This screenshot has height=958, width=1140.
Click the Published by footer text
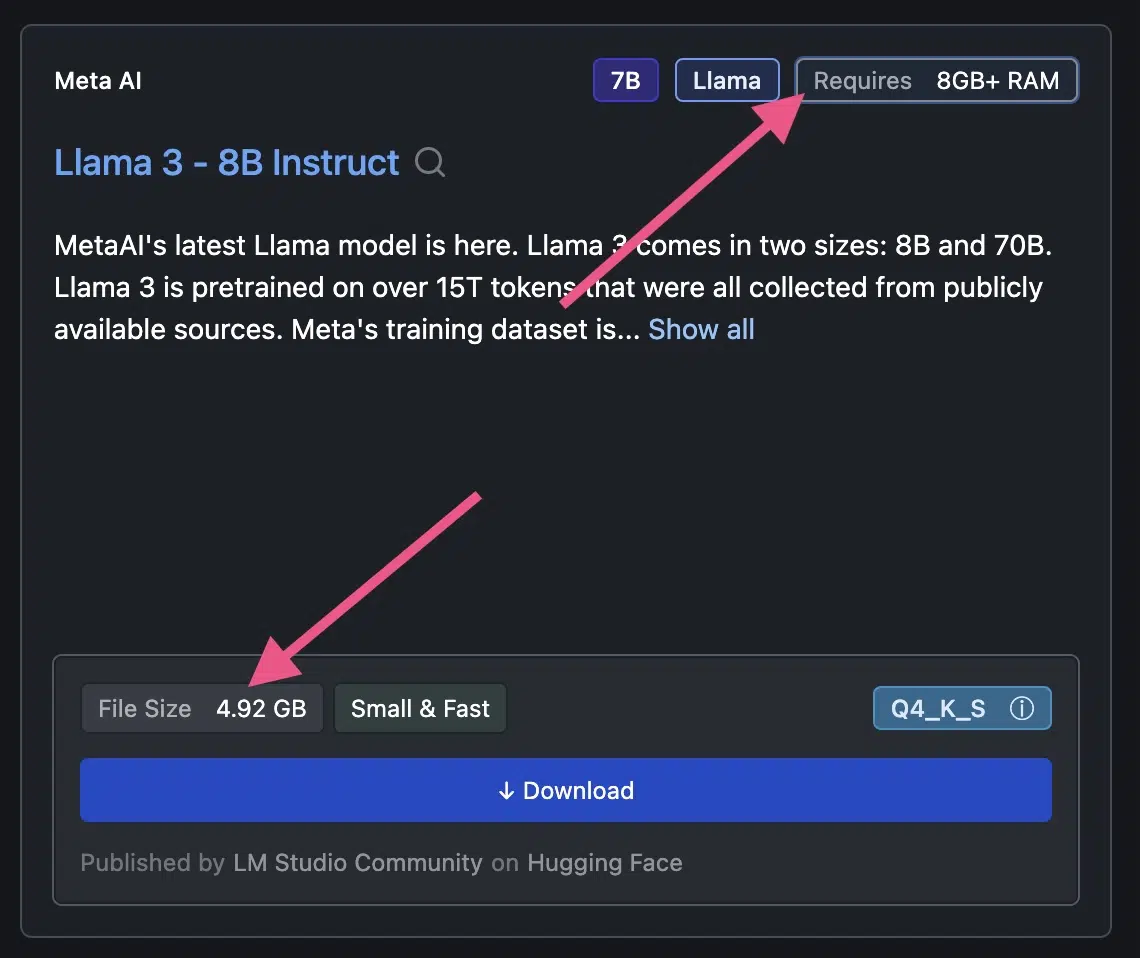[x=150, y=863]
